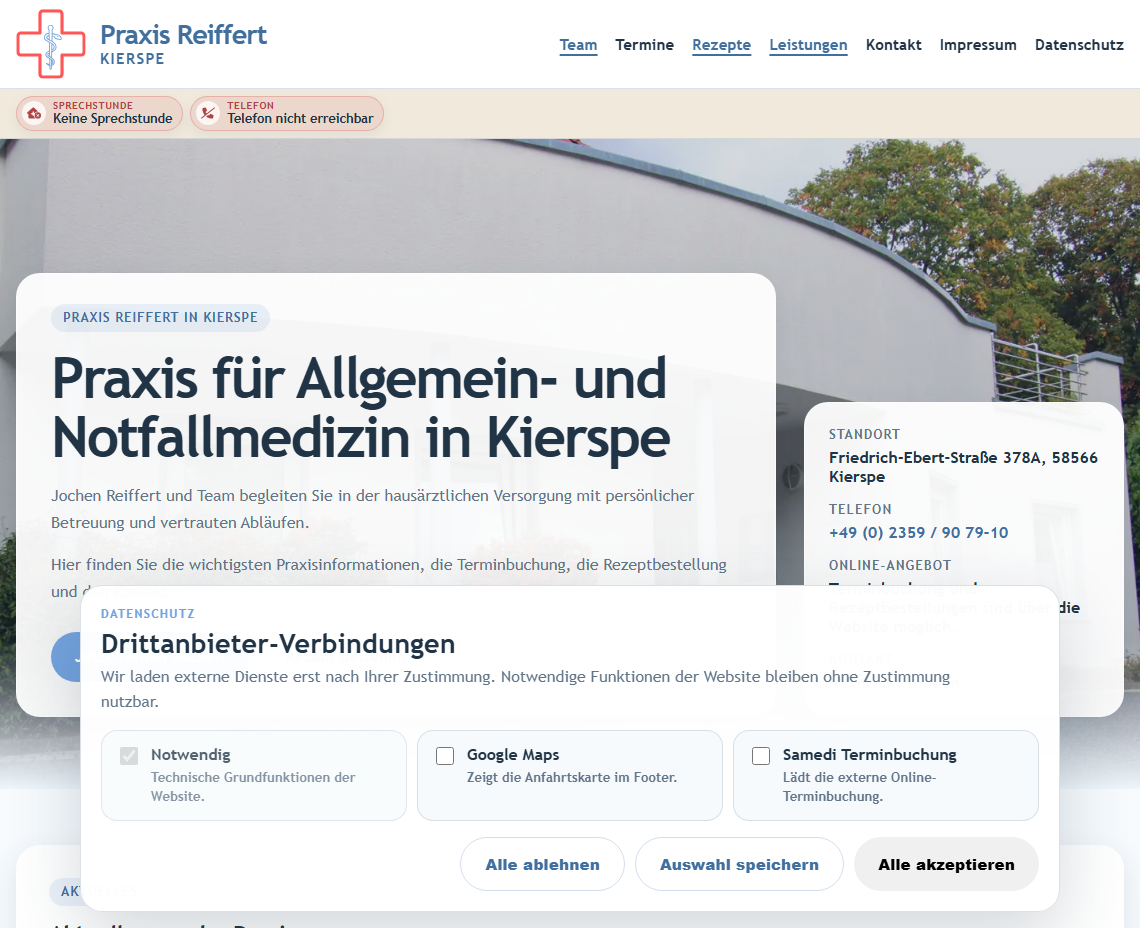Click 'Lädt die externe Online-Terminbuchung.' description

tap(859, 787)
